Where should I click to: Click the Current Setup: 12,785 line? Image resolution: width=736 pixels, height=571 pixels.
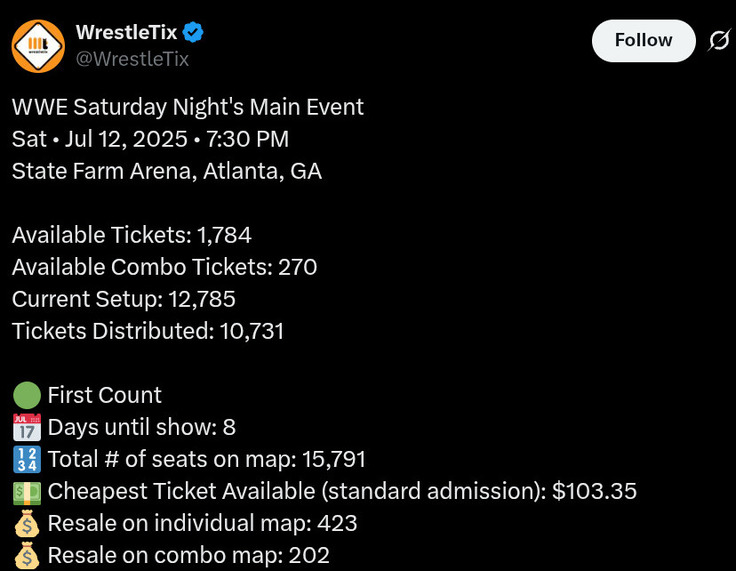pos(123,299)
